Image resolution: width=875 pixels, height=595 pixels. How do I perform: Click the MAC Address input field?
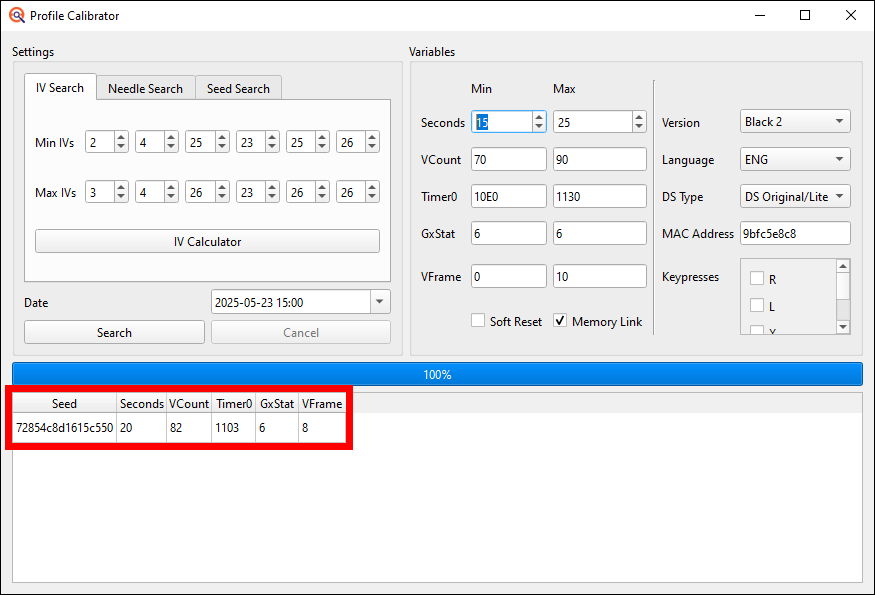point(795,234)
